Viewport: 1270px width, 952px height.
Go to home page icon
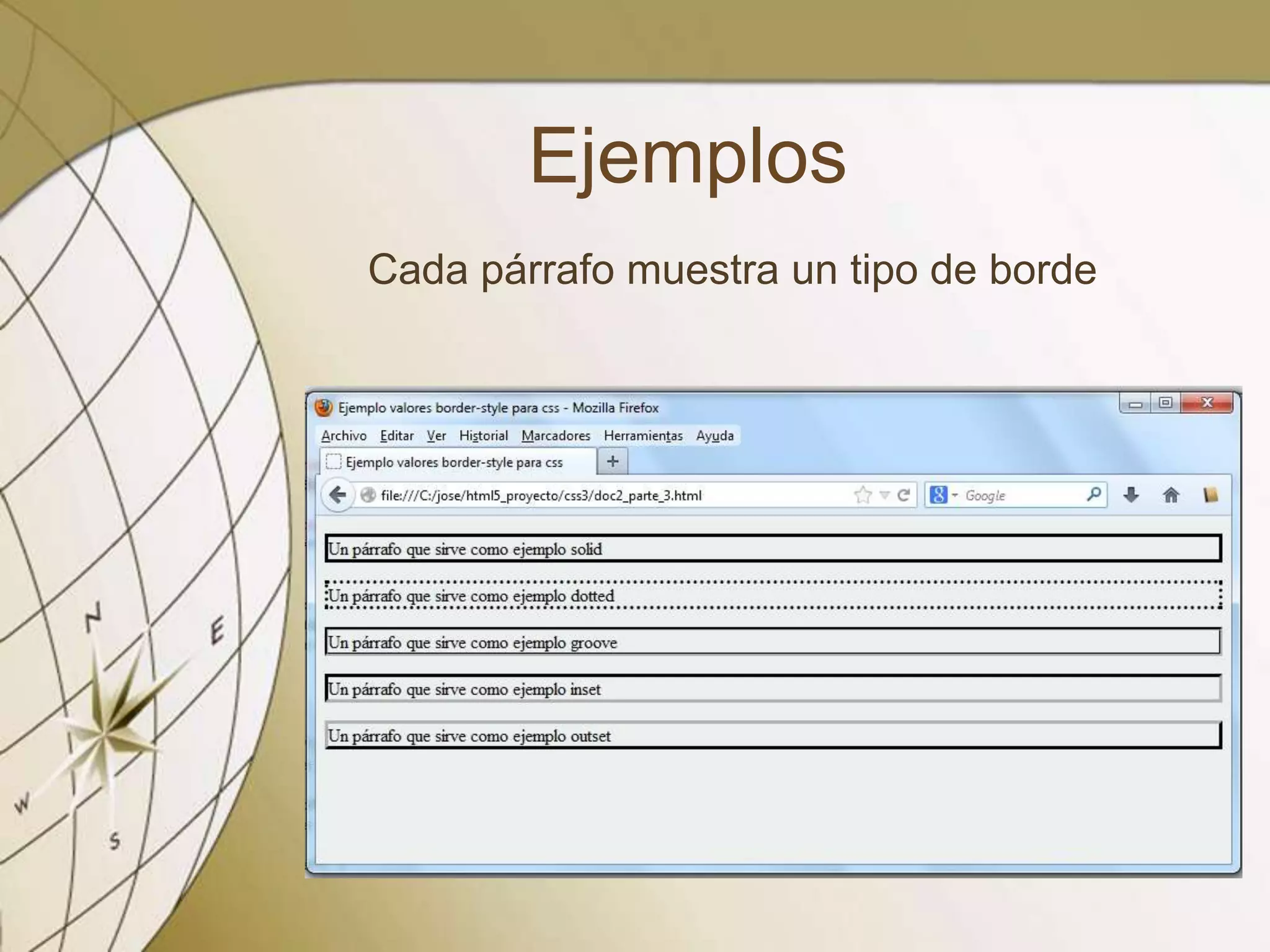point(1171,495)
